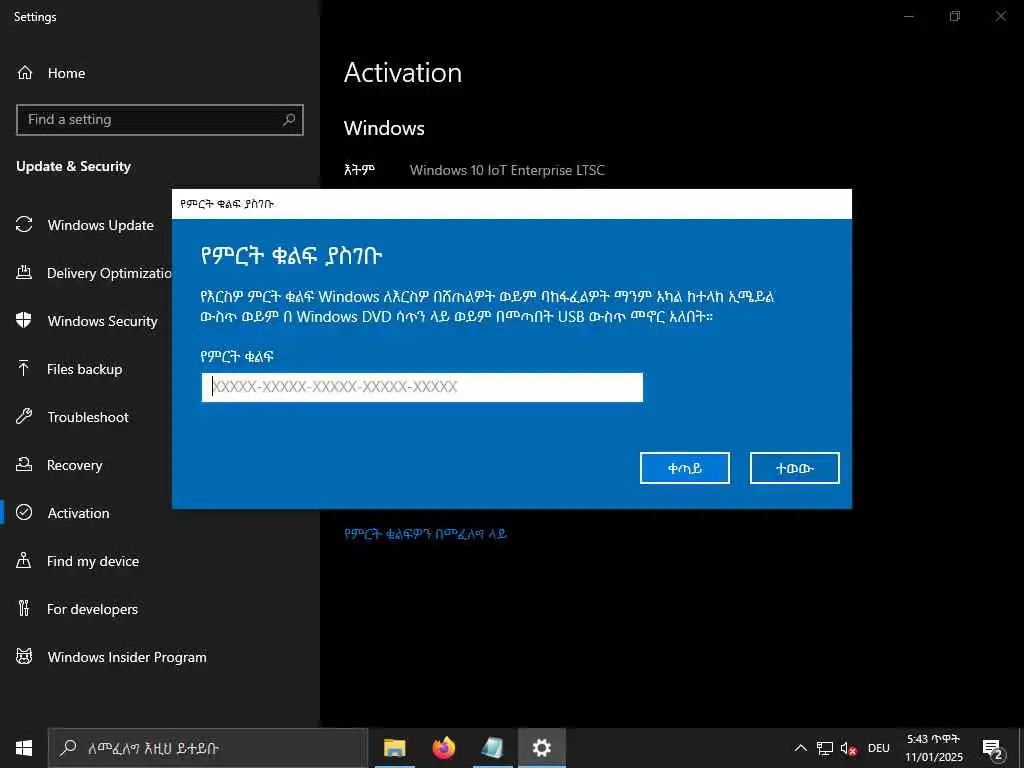Open Windows Update settings page

[x=101, y=225]
